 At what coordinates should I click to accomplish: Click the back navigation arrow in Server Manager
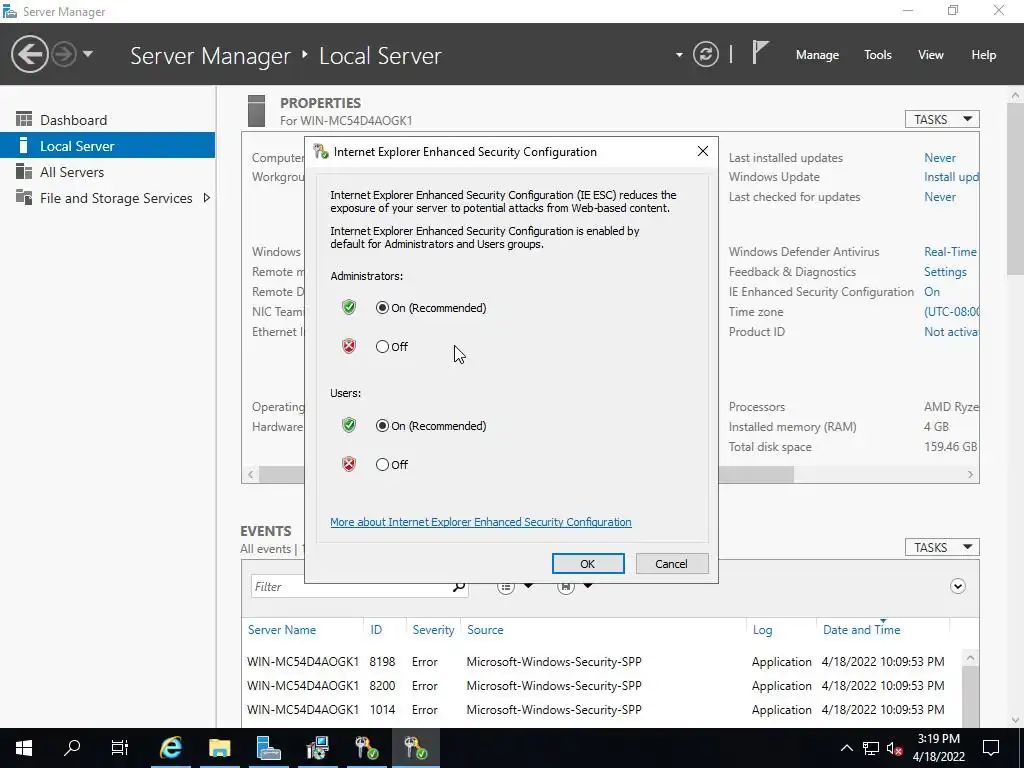click(x=29, y=54)
